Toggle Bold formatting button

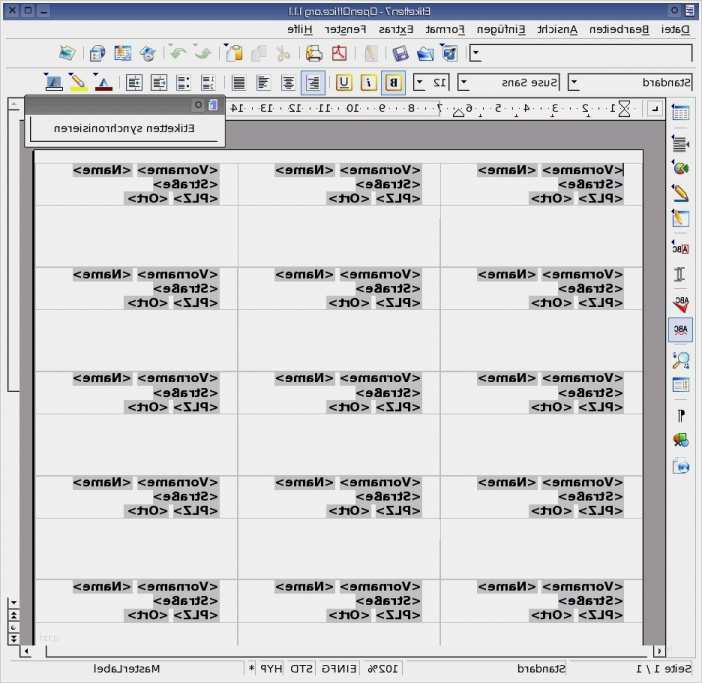tap(394, 83)
